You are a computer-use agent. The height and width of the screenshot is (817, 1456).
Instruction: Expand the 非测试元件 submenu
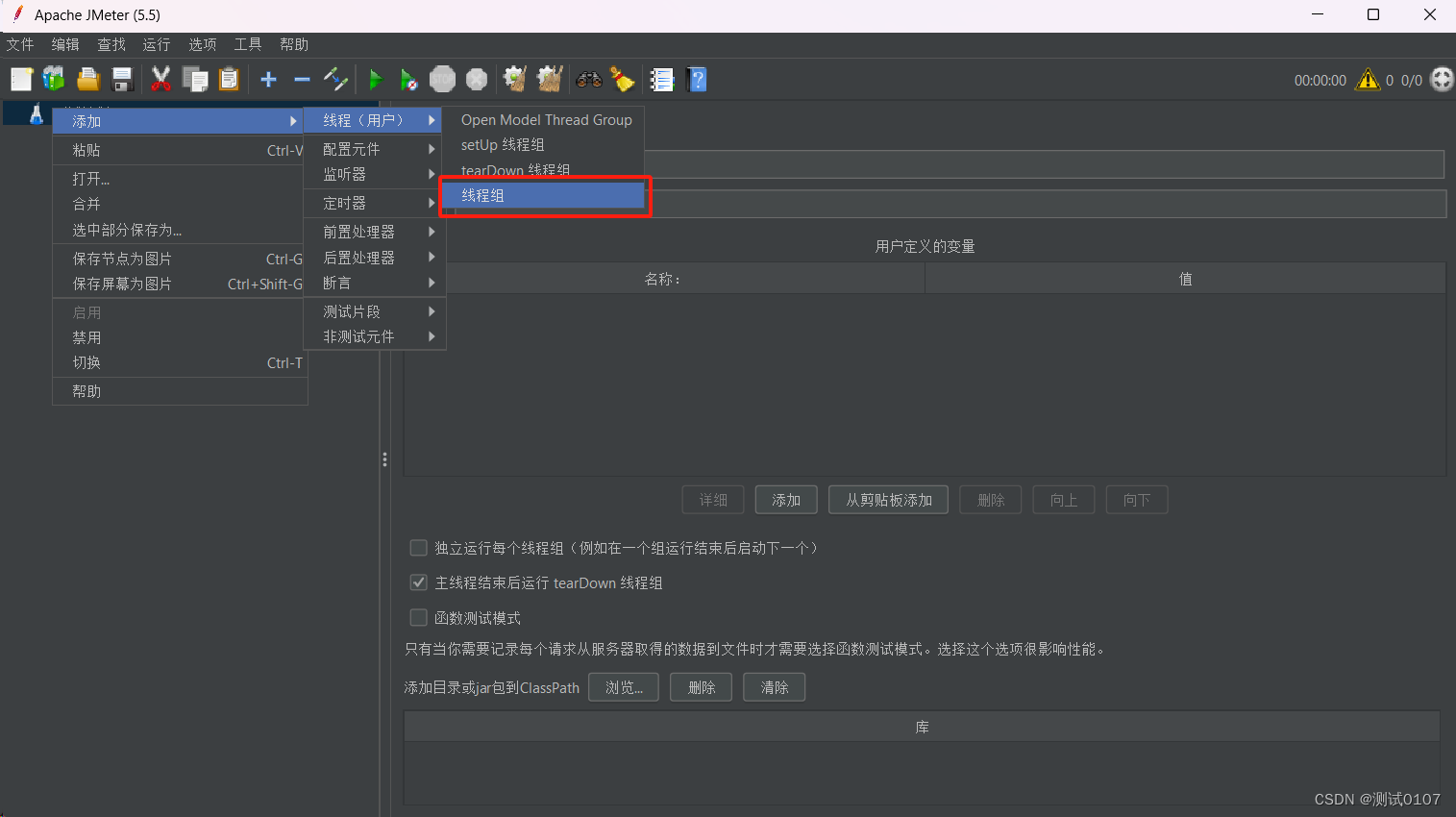point(373,336)
